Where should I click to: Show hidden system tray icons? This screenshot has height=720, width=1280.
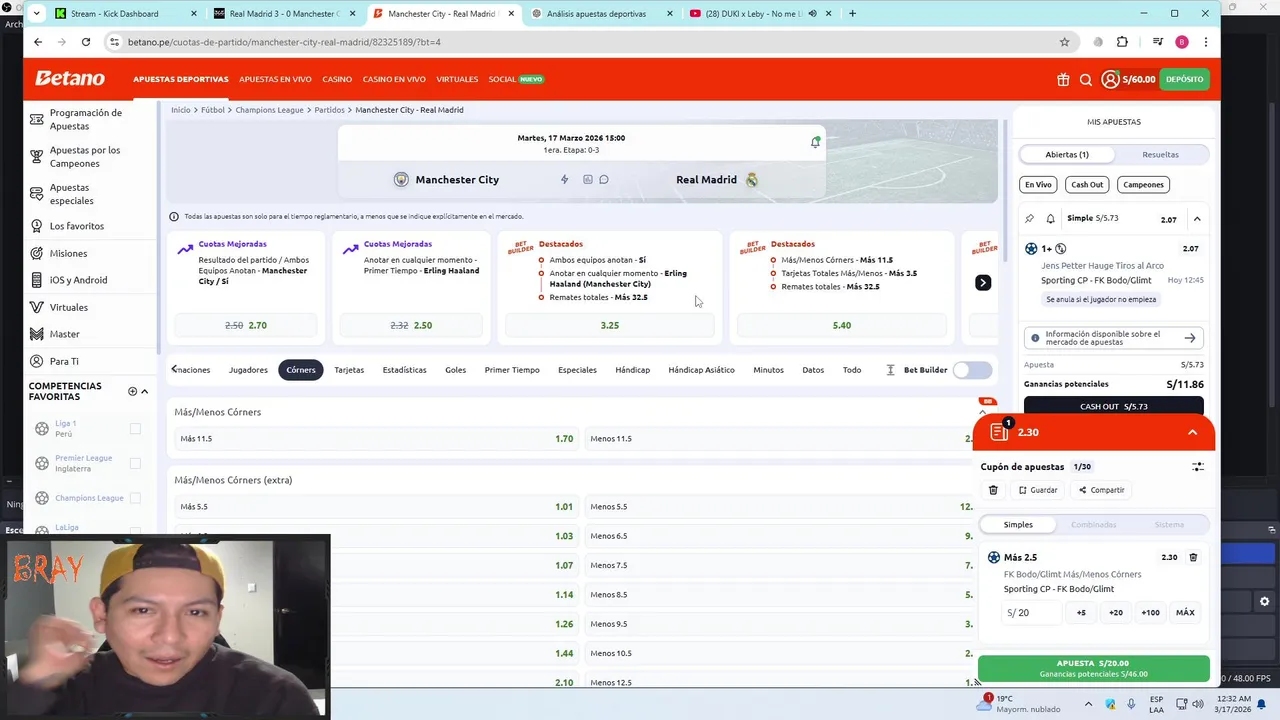click(1089, 704)
